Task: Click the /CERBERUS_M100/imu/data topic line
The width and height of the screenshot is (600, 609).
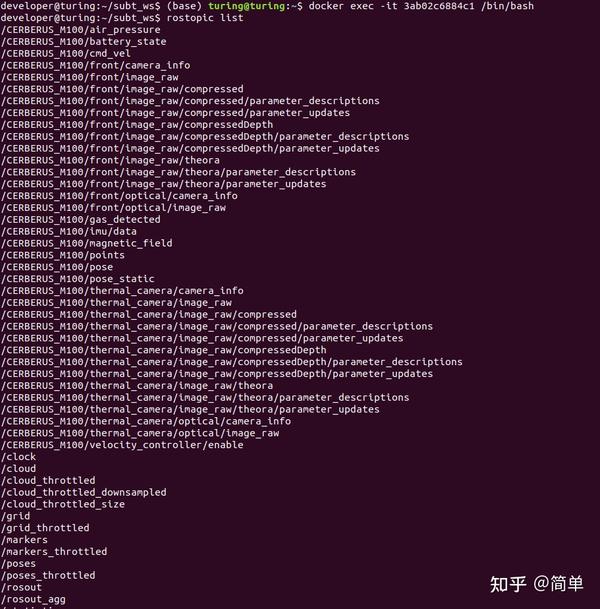Action: point(69,231)
